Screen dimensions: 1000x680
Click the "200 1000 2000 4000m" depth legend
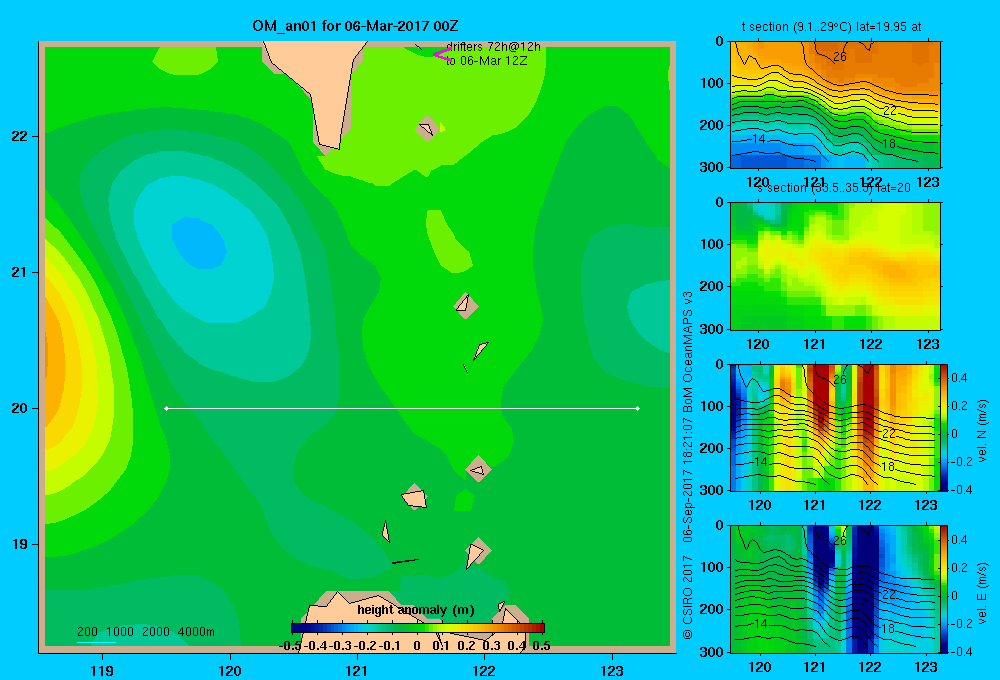tap(145, 632)
